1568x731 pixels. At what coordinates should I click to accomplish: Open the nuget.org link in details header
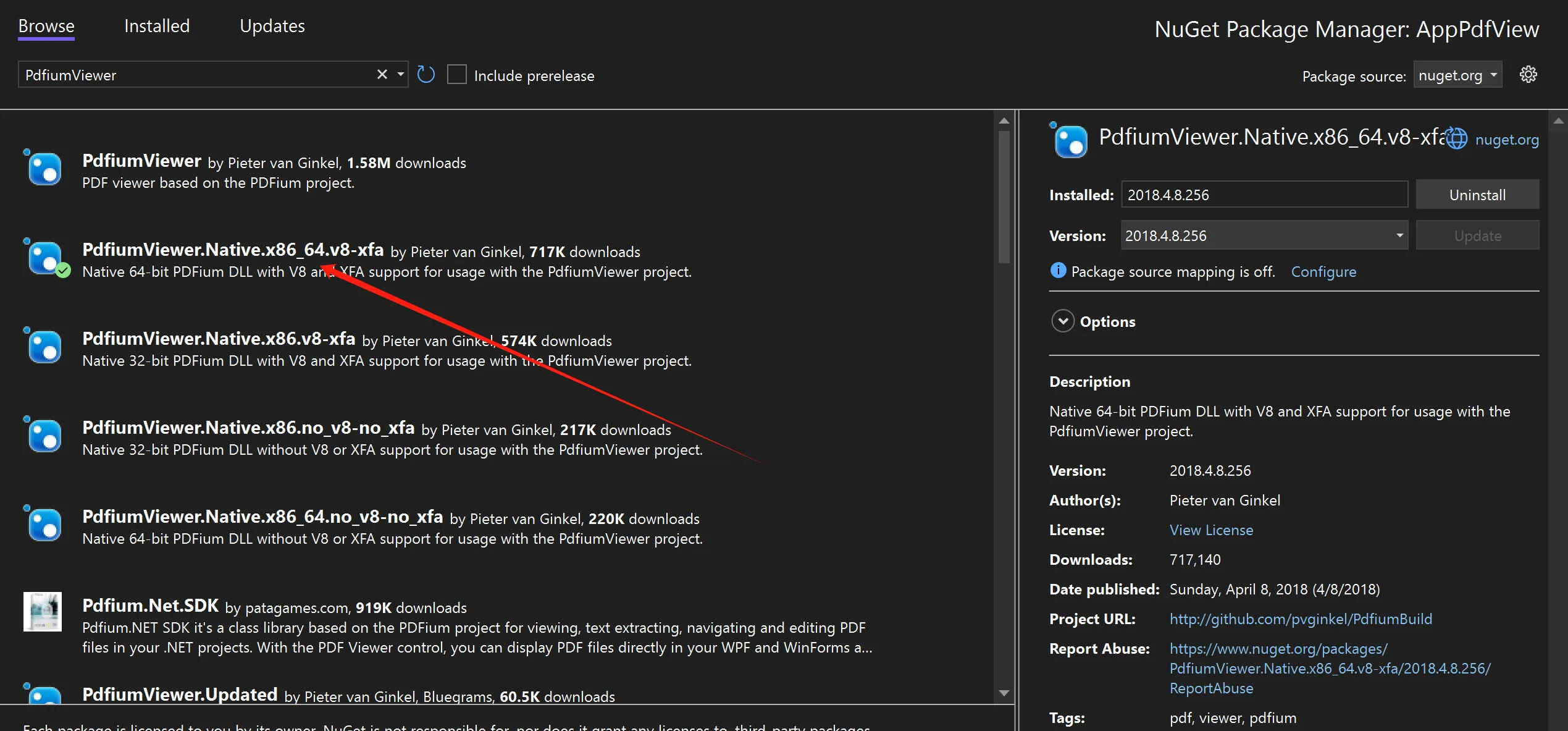1507,140
